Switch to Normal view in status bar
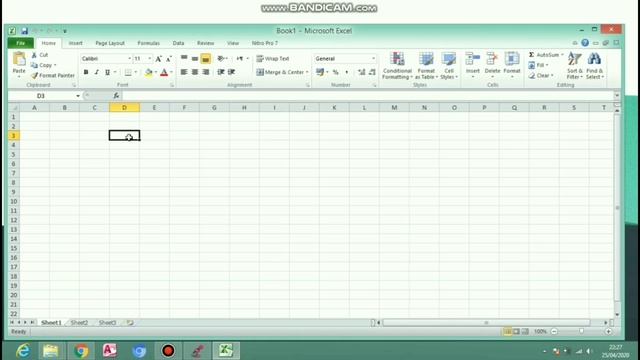This screenshot has height=360, width=640. 507,331
